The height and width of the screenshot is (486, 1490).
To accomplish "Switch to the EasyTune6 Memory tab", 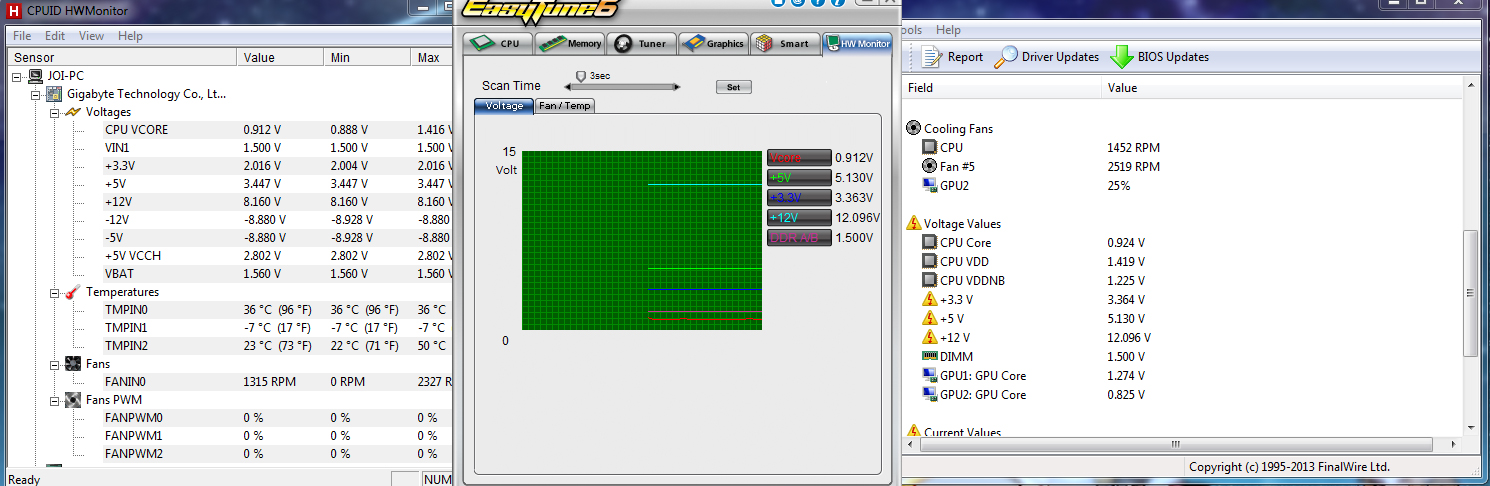I will (571, 43).
